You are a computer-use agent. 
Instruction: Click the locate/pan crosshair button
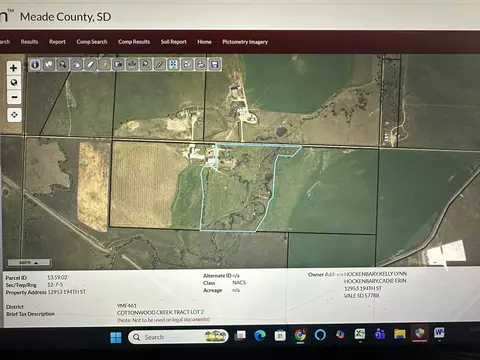(14, 115)
